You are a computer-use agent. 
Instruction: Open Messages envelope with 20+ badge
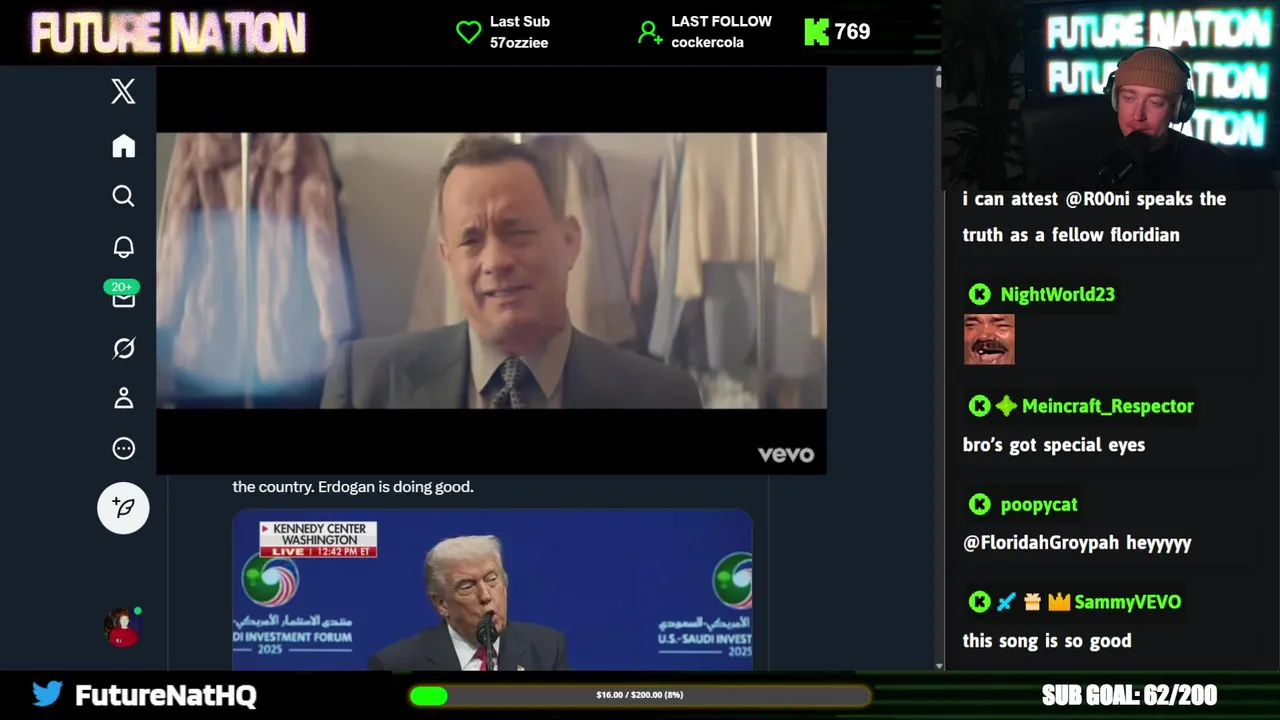pyautogui.click(x=123, y=295)
